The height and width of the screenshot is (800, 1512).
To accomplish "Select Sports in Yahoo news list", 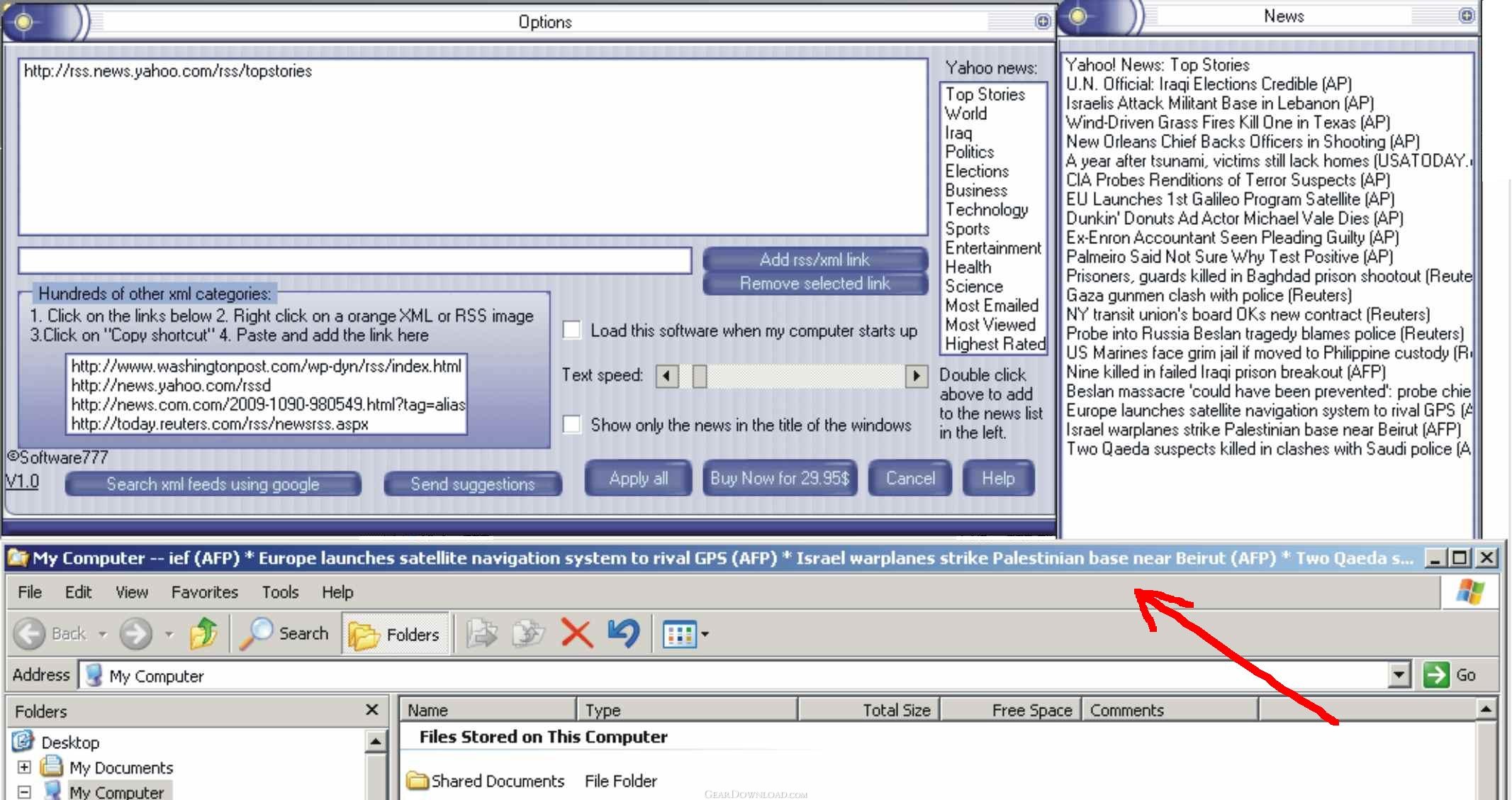I will coord(968,228).
